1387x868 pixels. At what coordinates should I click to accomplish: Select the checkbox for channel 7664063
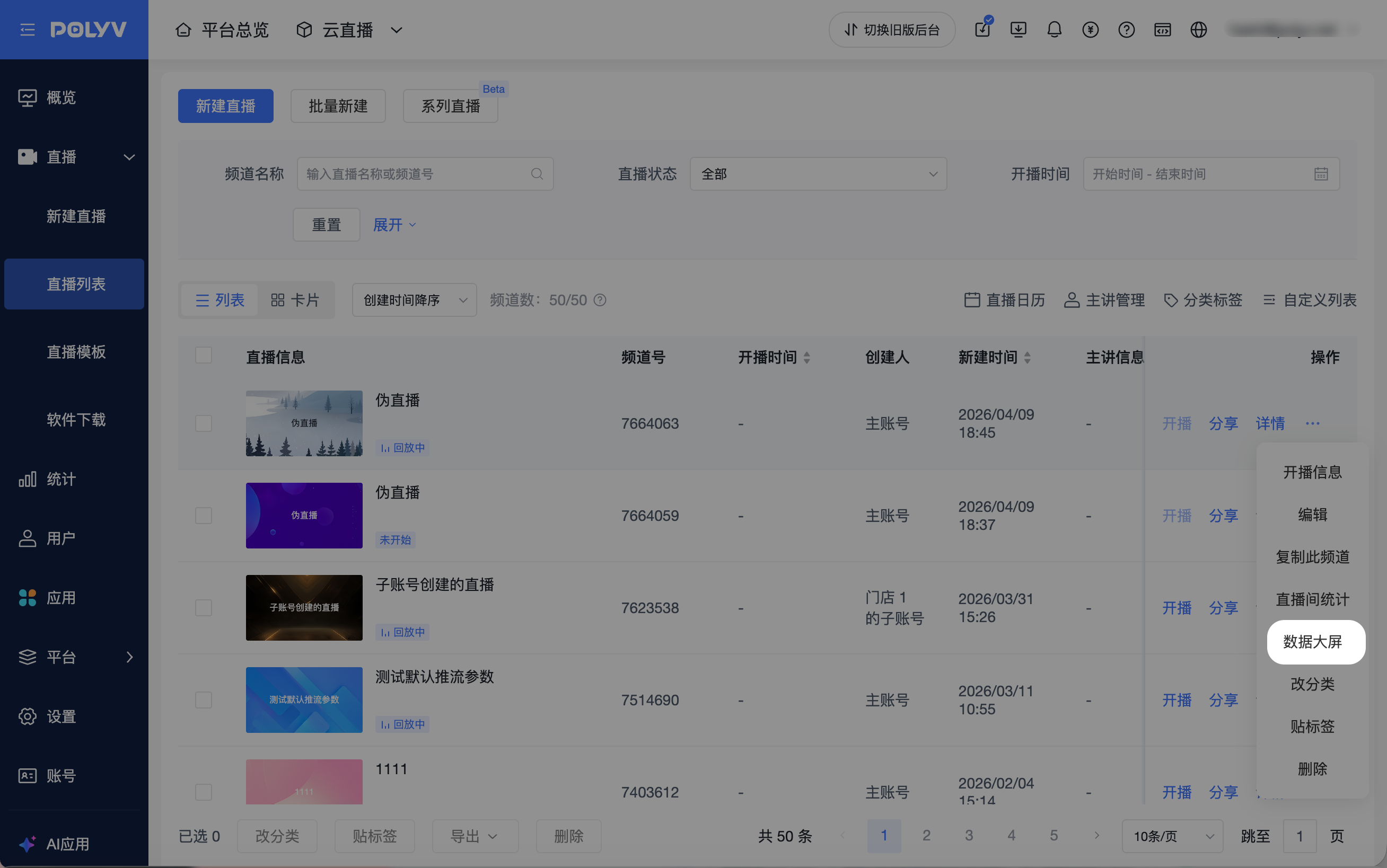(x=203, y=424)
